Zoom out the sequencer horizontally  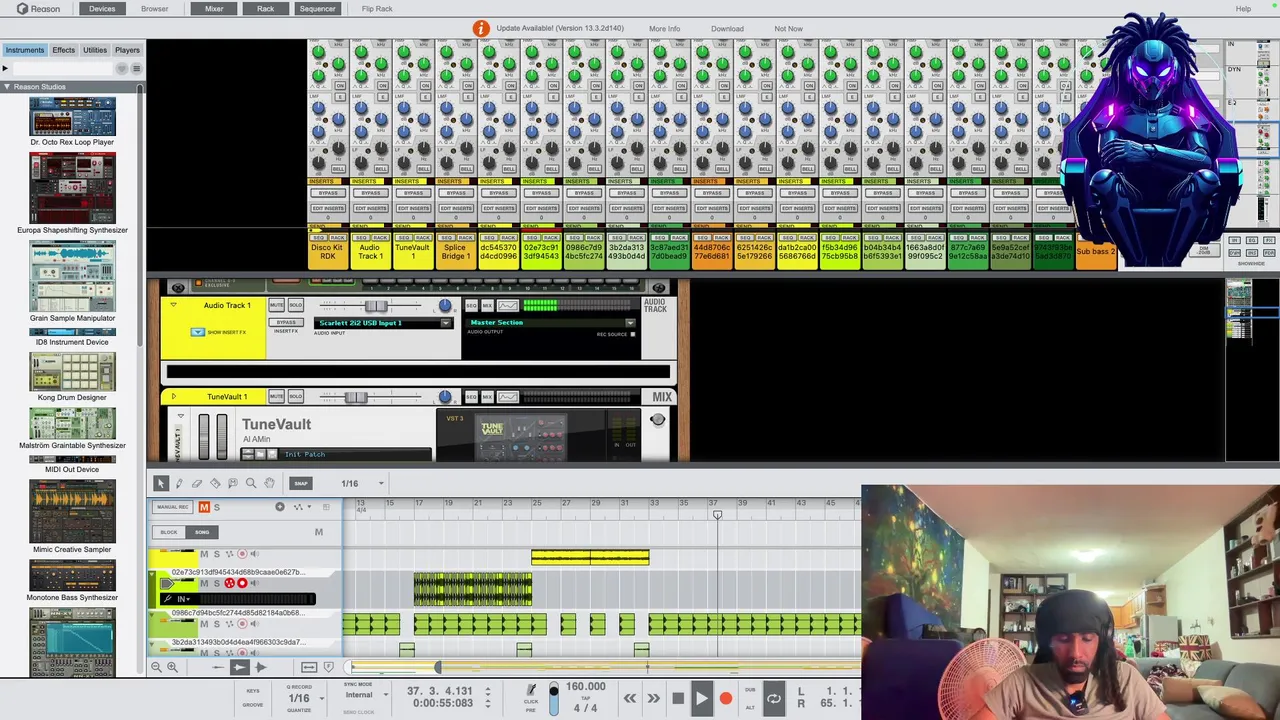[x=156, y=667]
